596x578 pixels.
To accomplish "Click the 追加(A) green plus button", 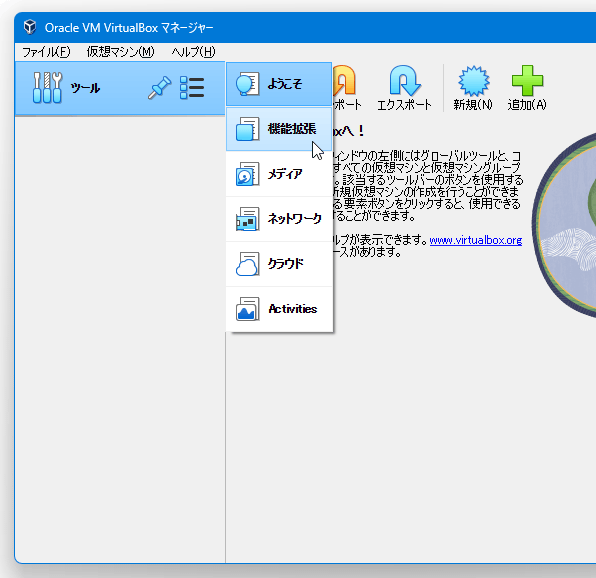I will (527, 88).
